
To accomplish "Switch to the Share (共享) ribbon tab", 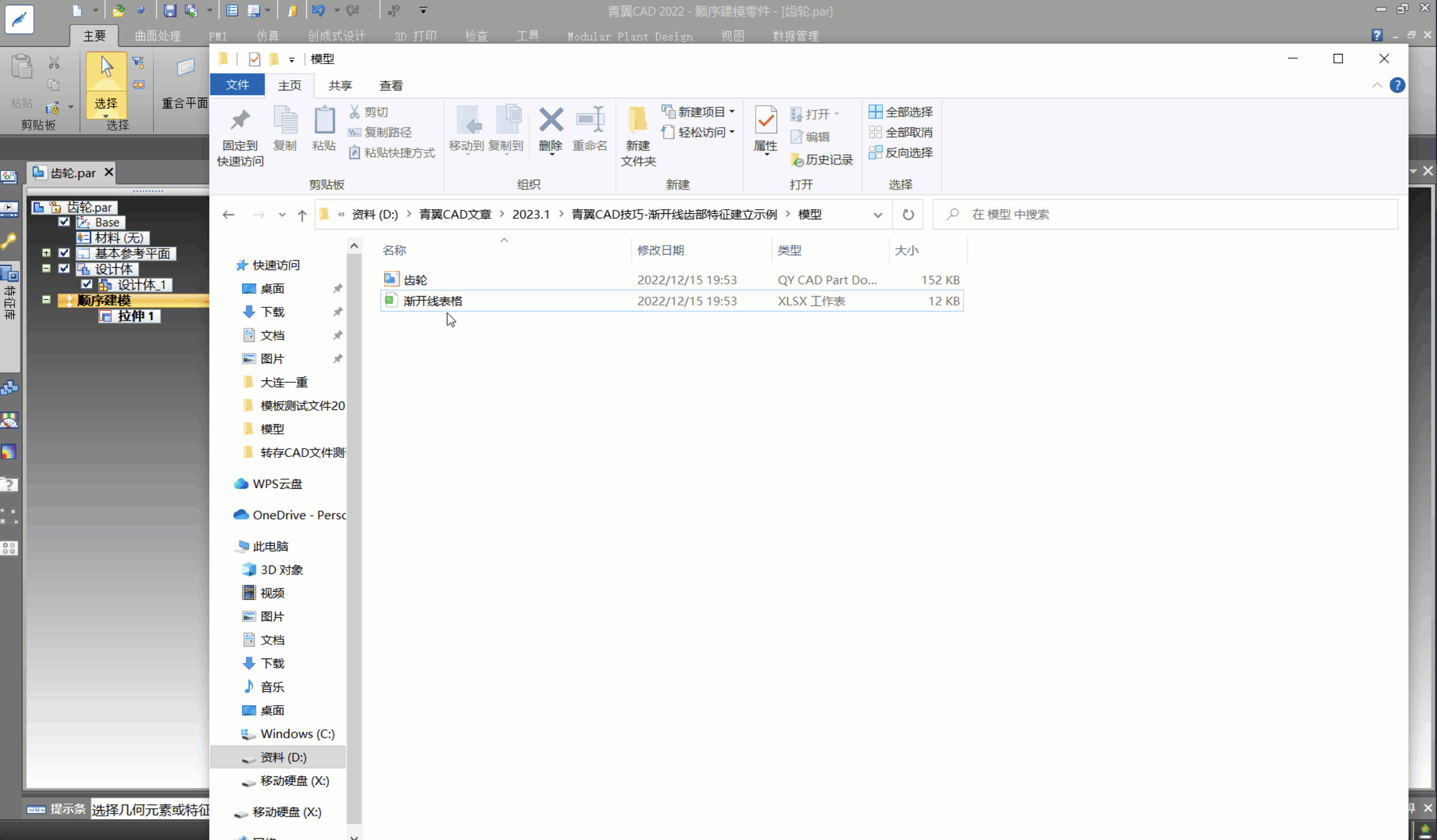I will coord(340,86).
